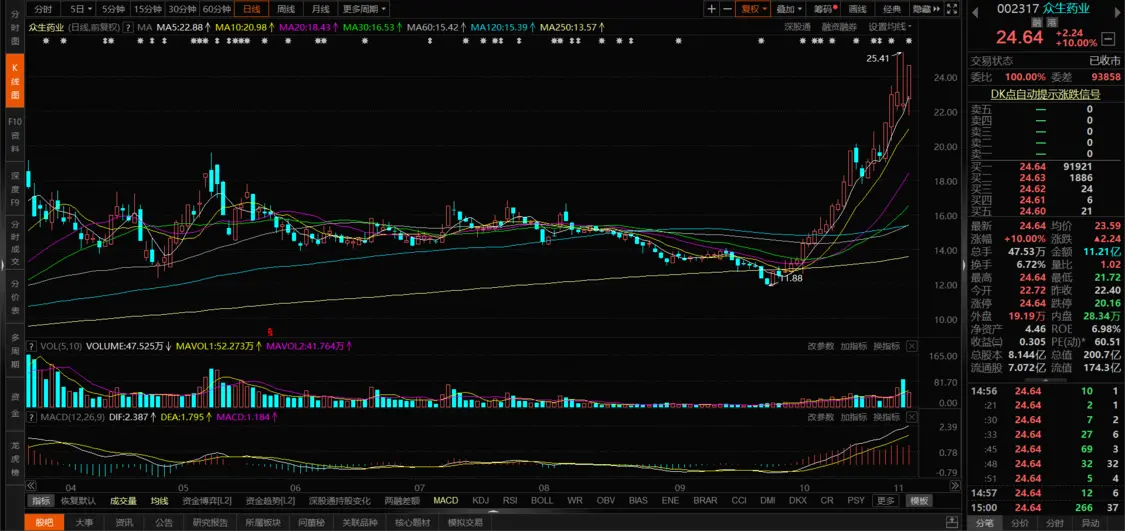Open 设置均线 dropdown
Viewport: 1125px width, 531px height.
click(x=890, y=27)
